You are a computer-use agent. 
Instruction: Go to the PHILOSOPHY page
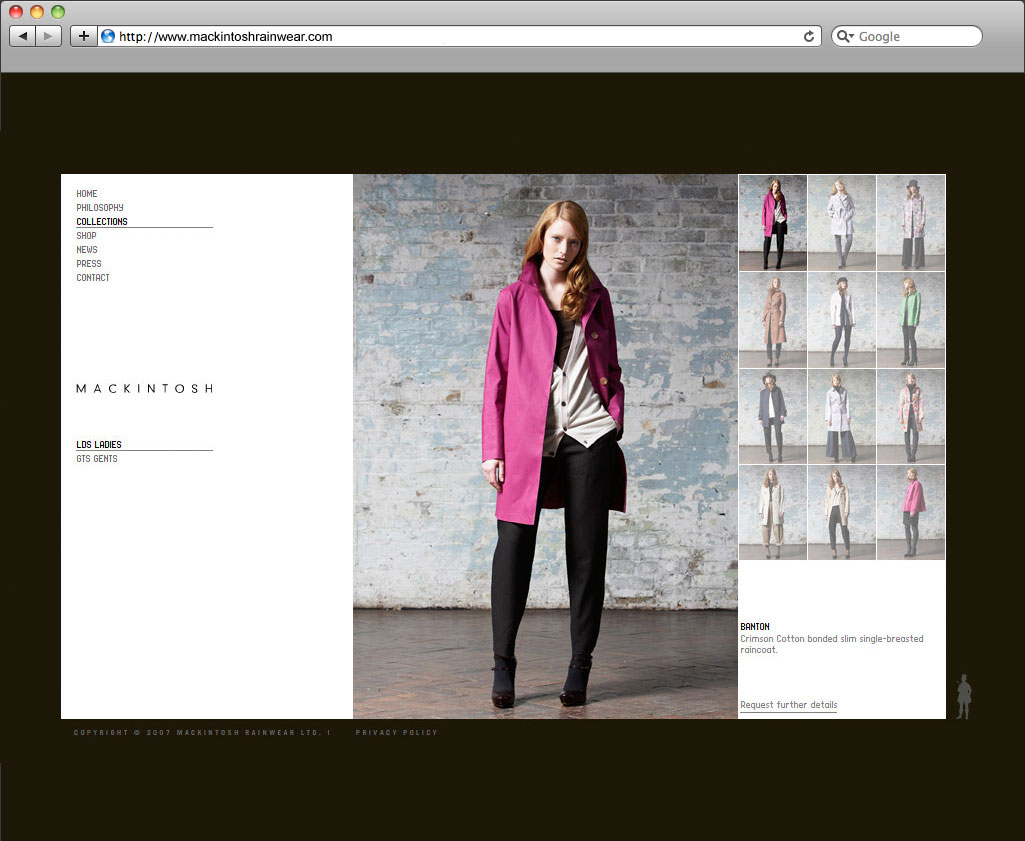pyautogui.click(x=100, y=208)
